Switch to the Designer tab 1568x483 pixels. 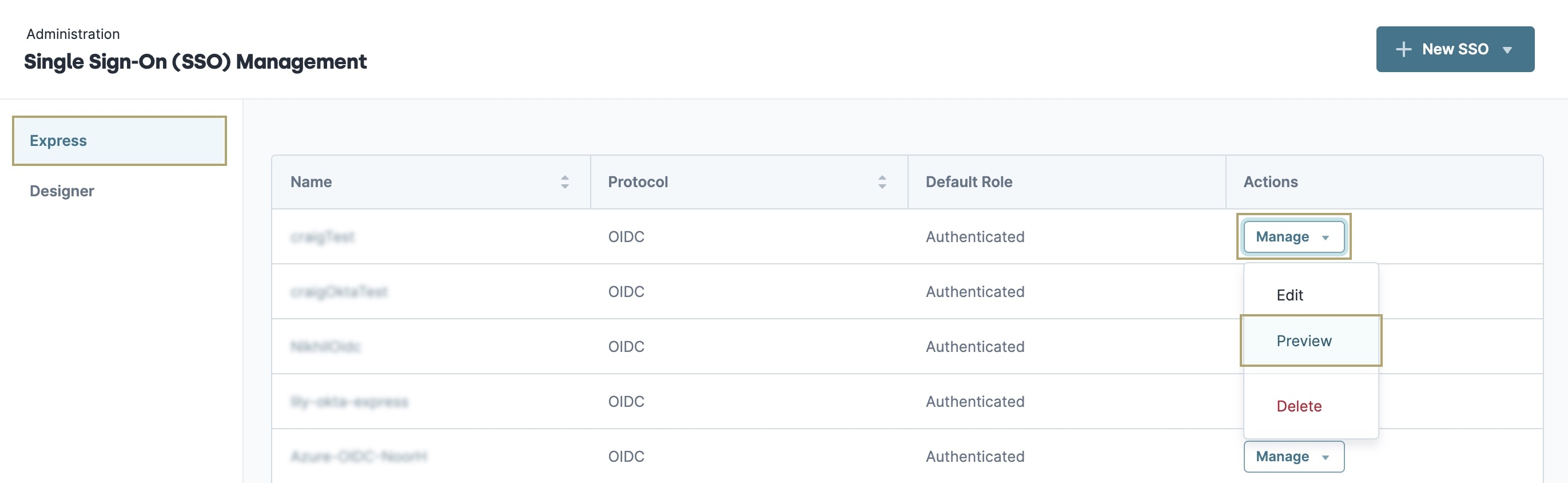tap(62, 191)
